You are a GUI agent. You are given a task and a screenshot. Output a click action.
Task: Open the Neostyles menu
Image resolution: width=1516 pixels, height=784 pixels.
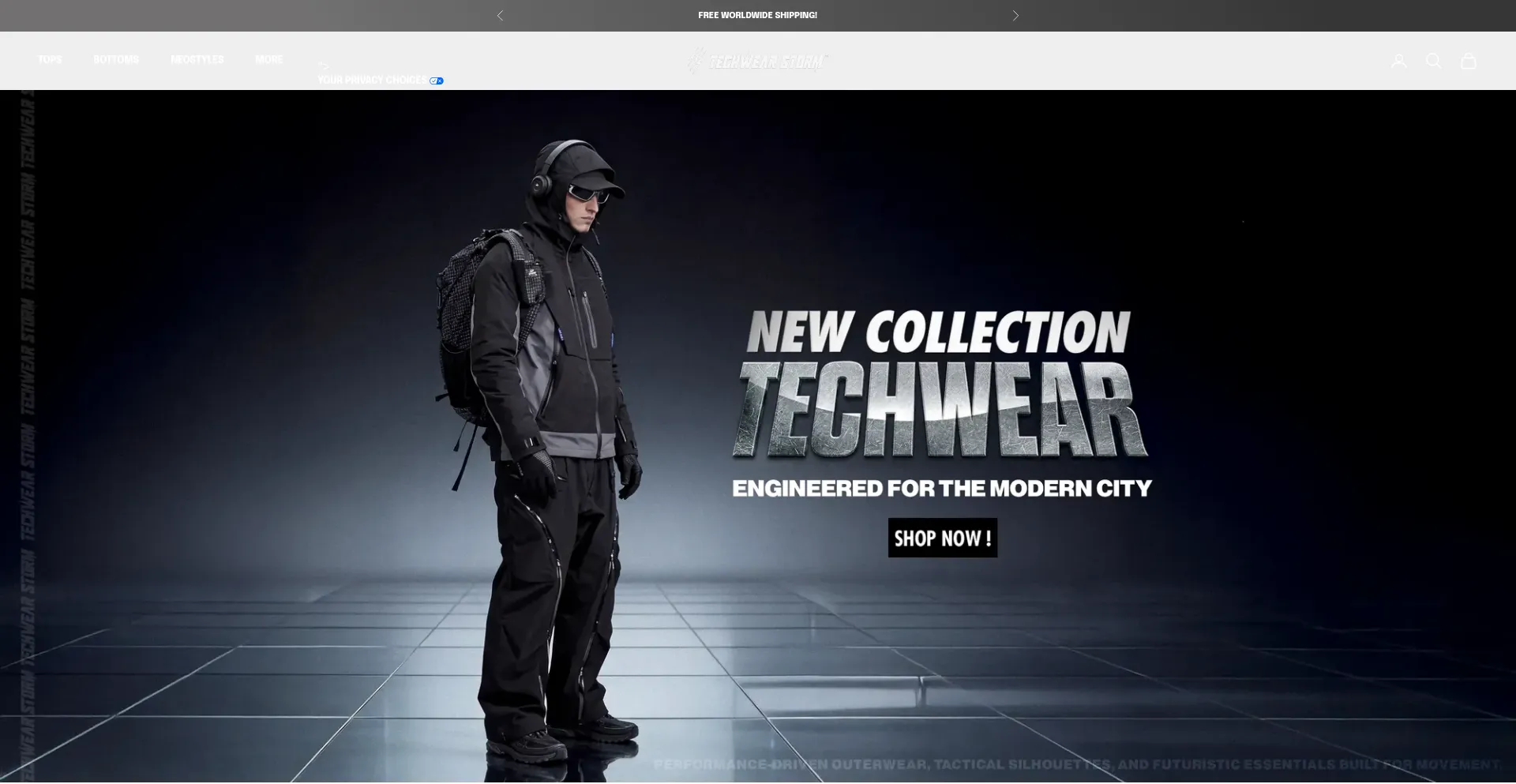tap(197, 60)
